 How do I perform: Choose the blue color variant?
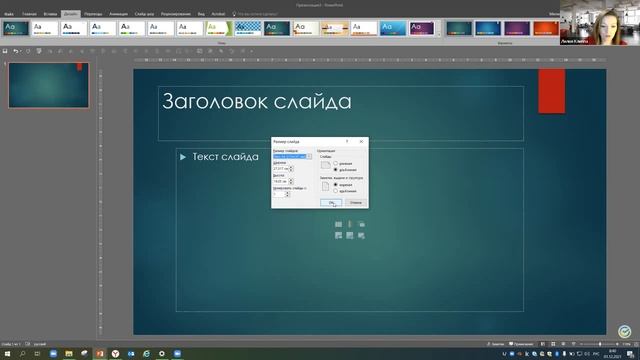pyautogui.click(x=488, y=29)
